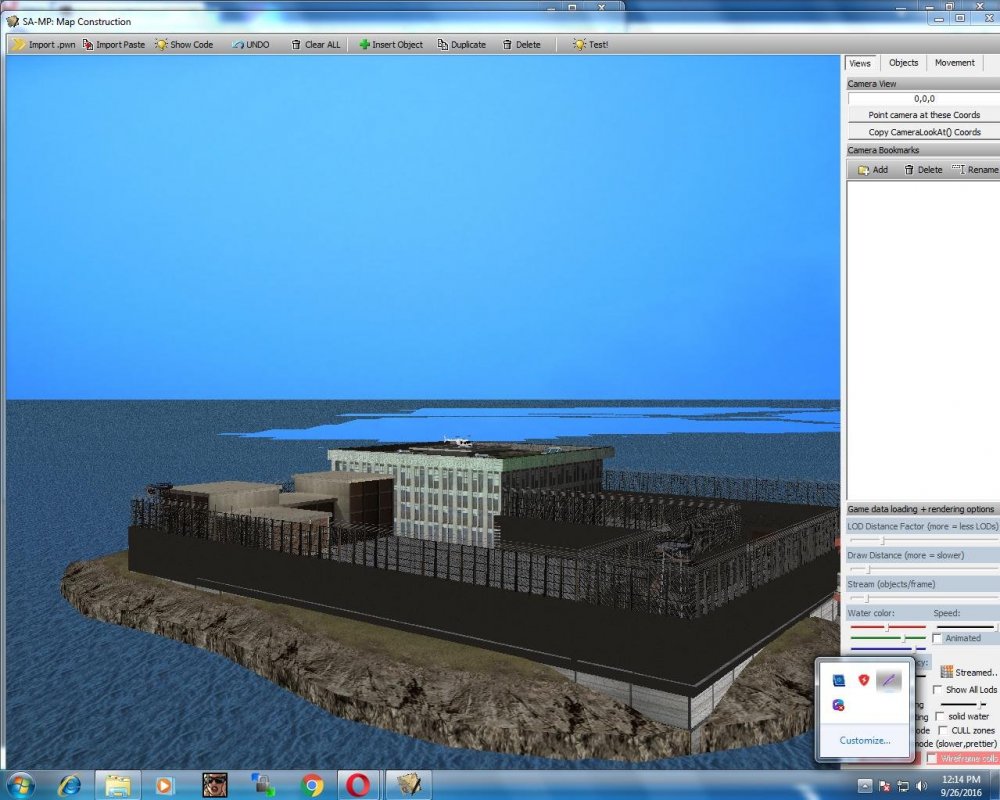Viewport: 1000px width, 800px height.
Task: Click bookmark Rename icon
Action: [958, 170]
